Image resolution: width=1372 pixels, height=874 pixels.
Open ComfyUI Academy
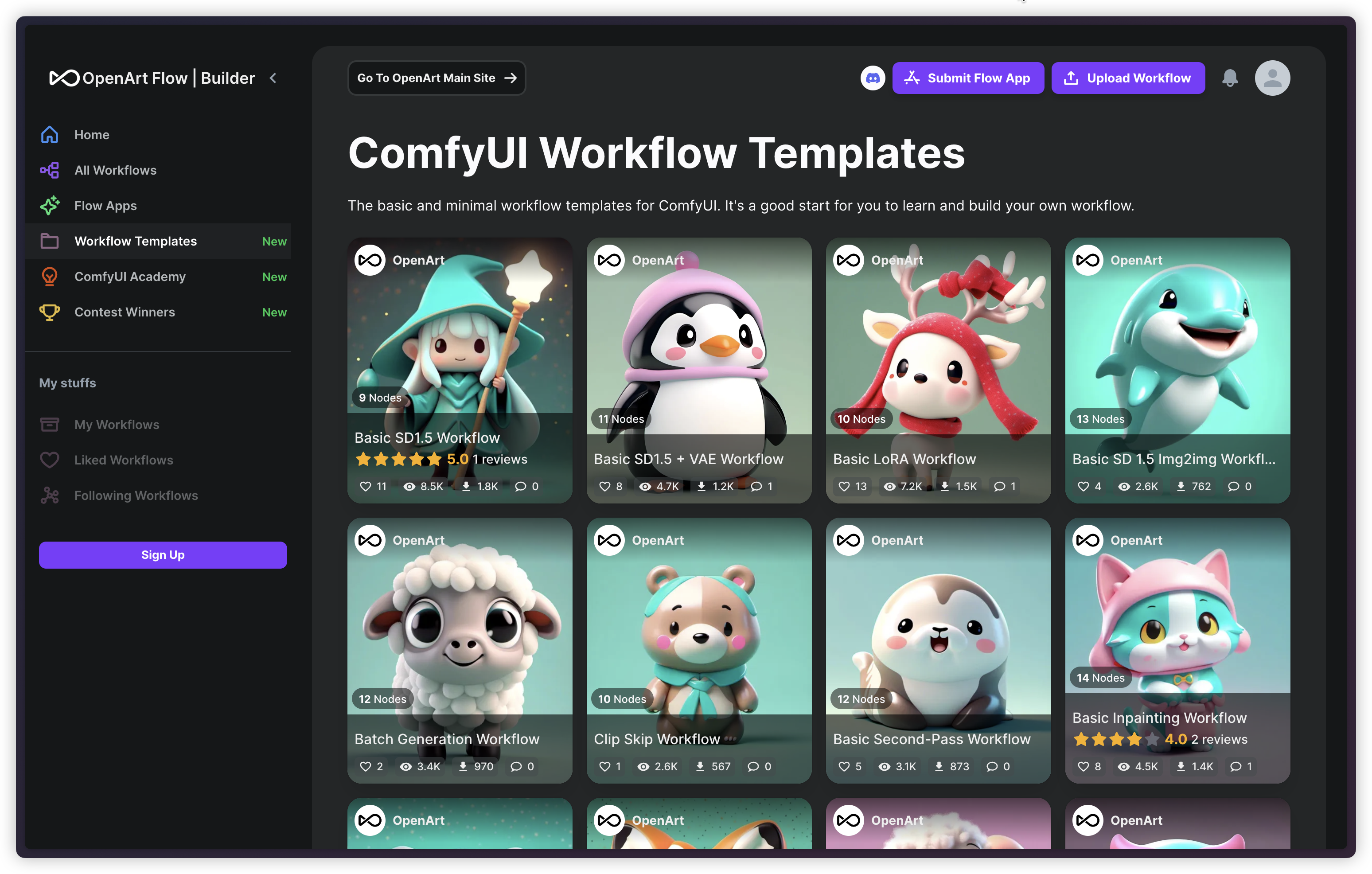pyautogui.click(x=158, y=276)
